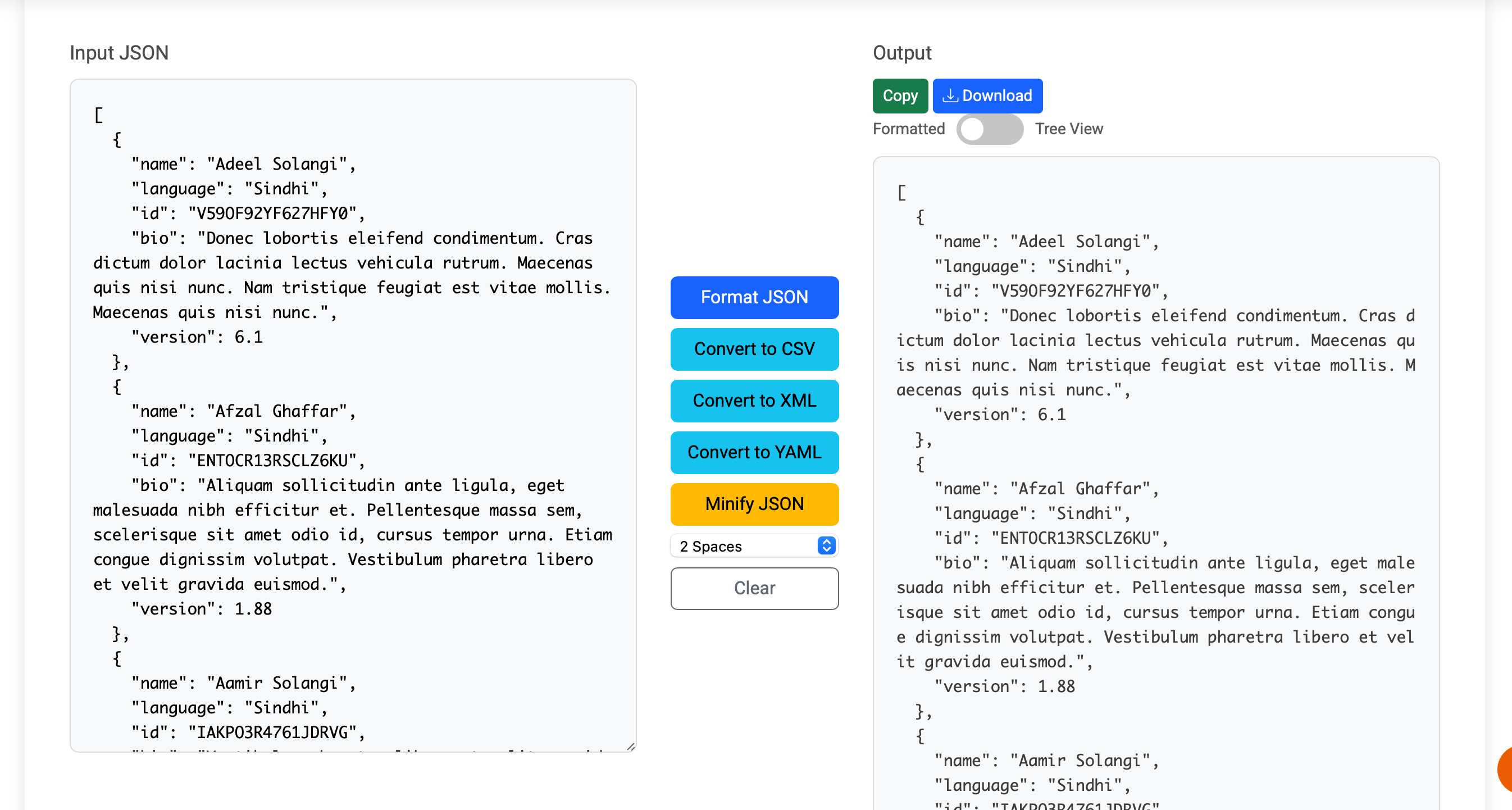Convert the input to XML
The height and width of the screenshot is (810, 1512).
754,401
